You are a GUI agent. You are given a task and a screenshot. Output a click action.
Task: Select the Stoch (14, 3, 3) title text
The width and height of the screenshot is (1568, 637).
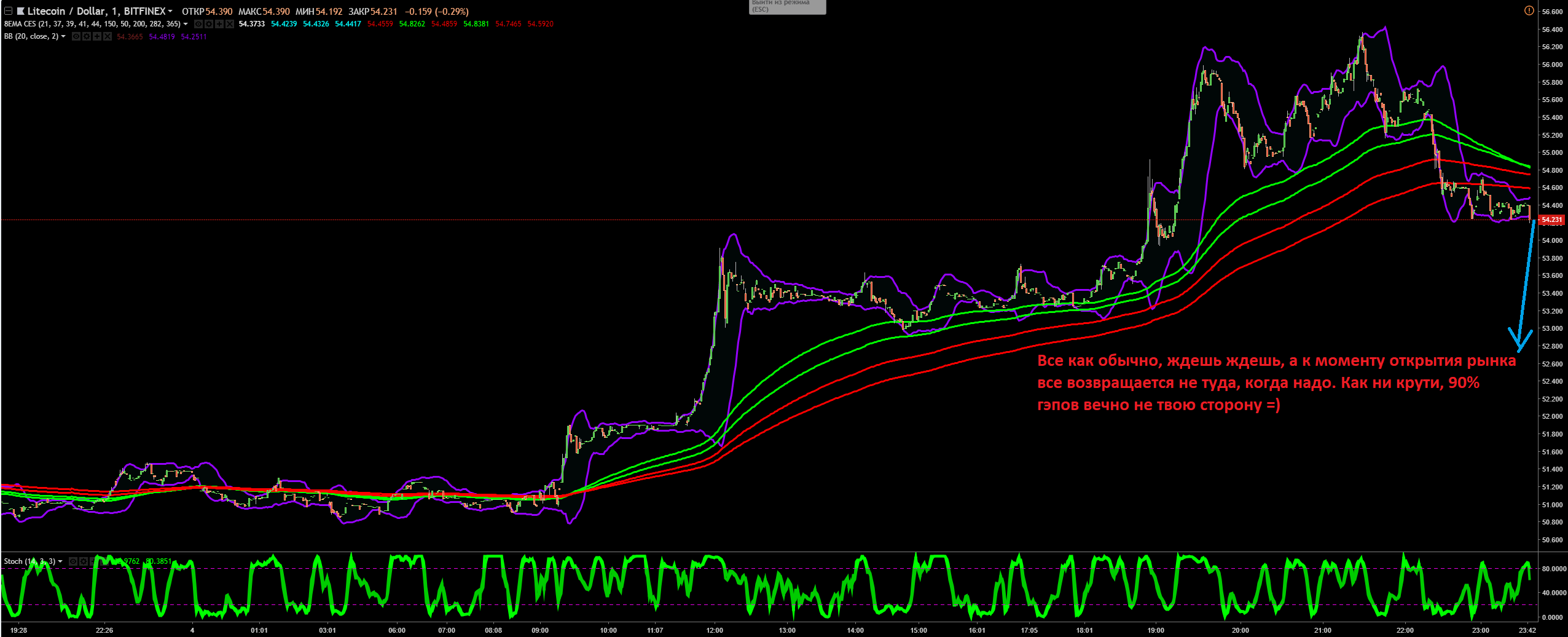click(x=29, y=561)
